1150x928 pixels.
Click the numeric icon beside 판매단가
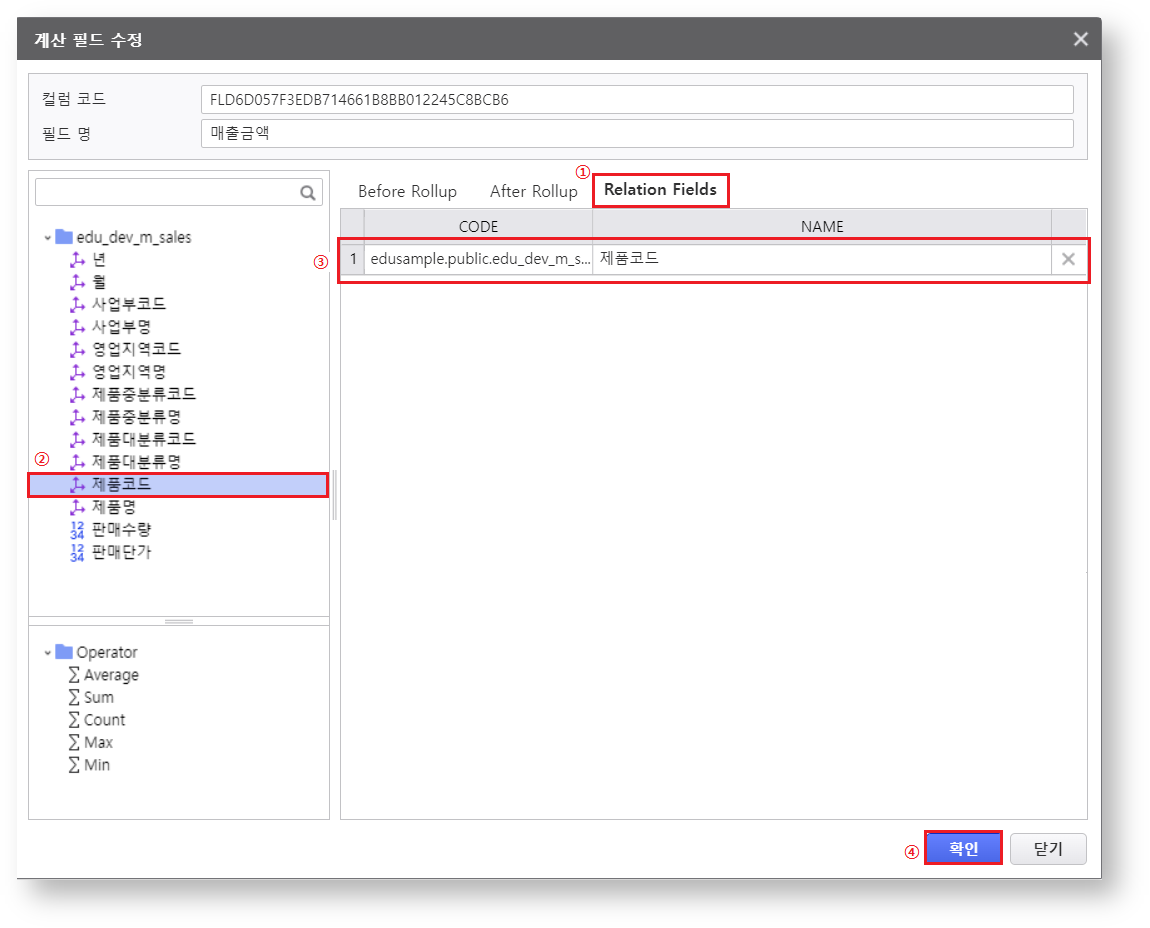[78, 552]
